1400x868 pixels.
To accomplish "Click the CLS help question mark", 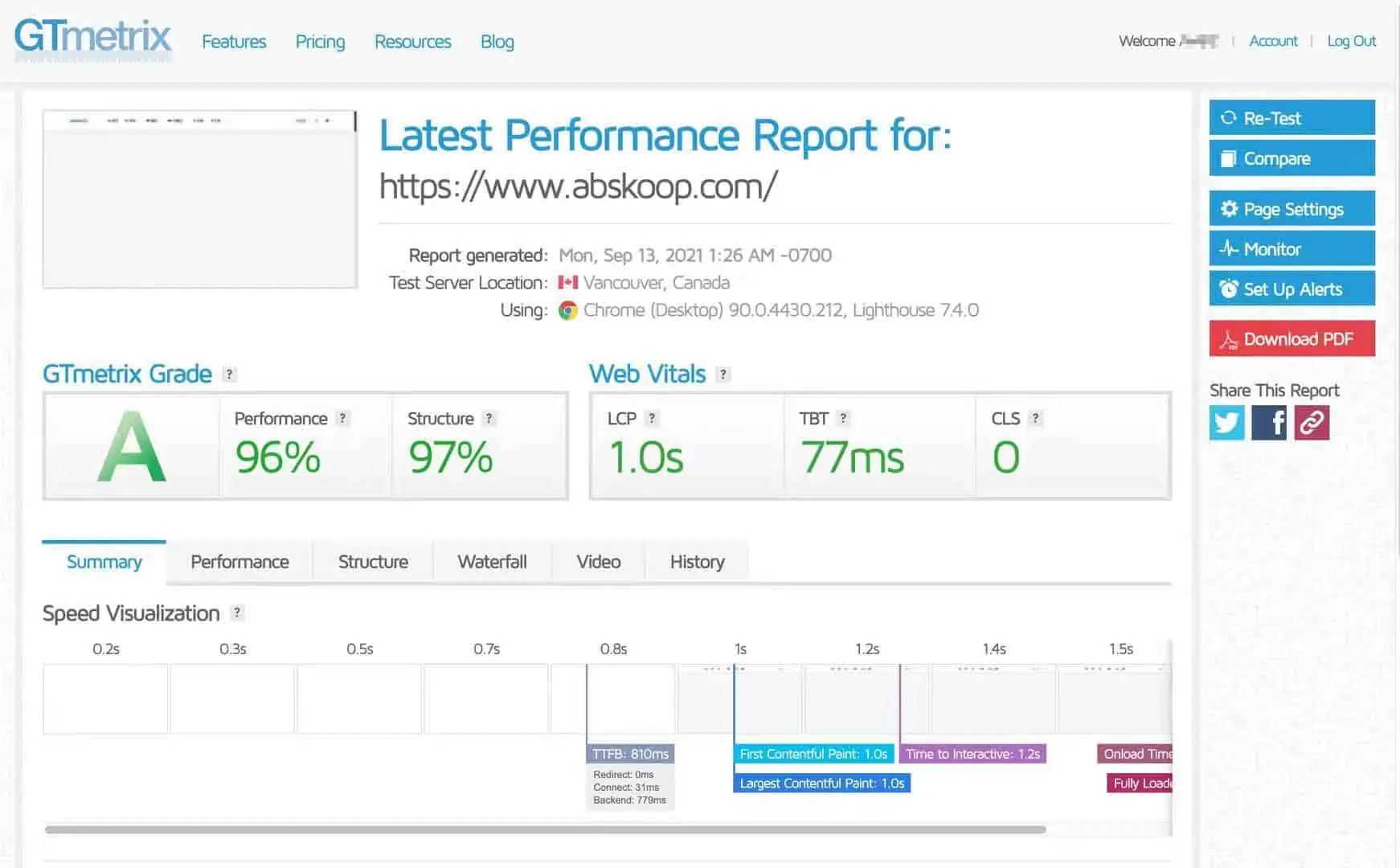I will 1035,418.
